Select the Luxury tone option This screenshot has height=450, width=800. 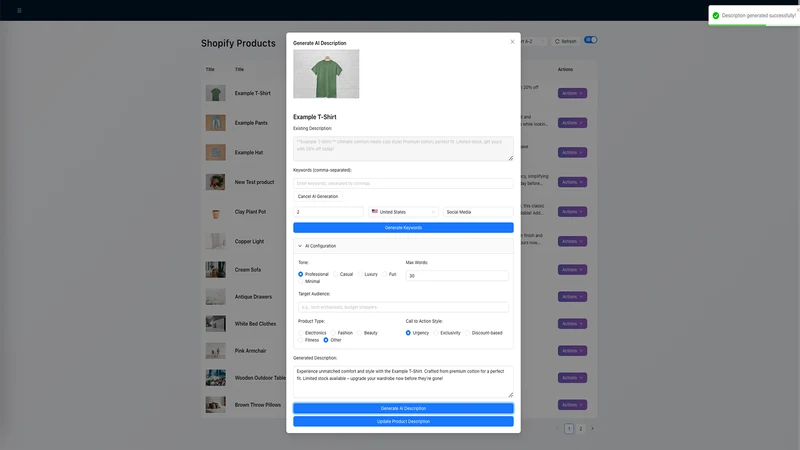[x=360, y=274]
